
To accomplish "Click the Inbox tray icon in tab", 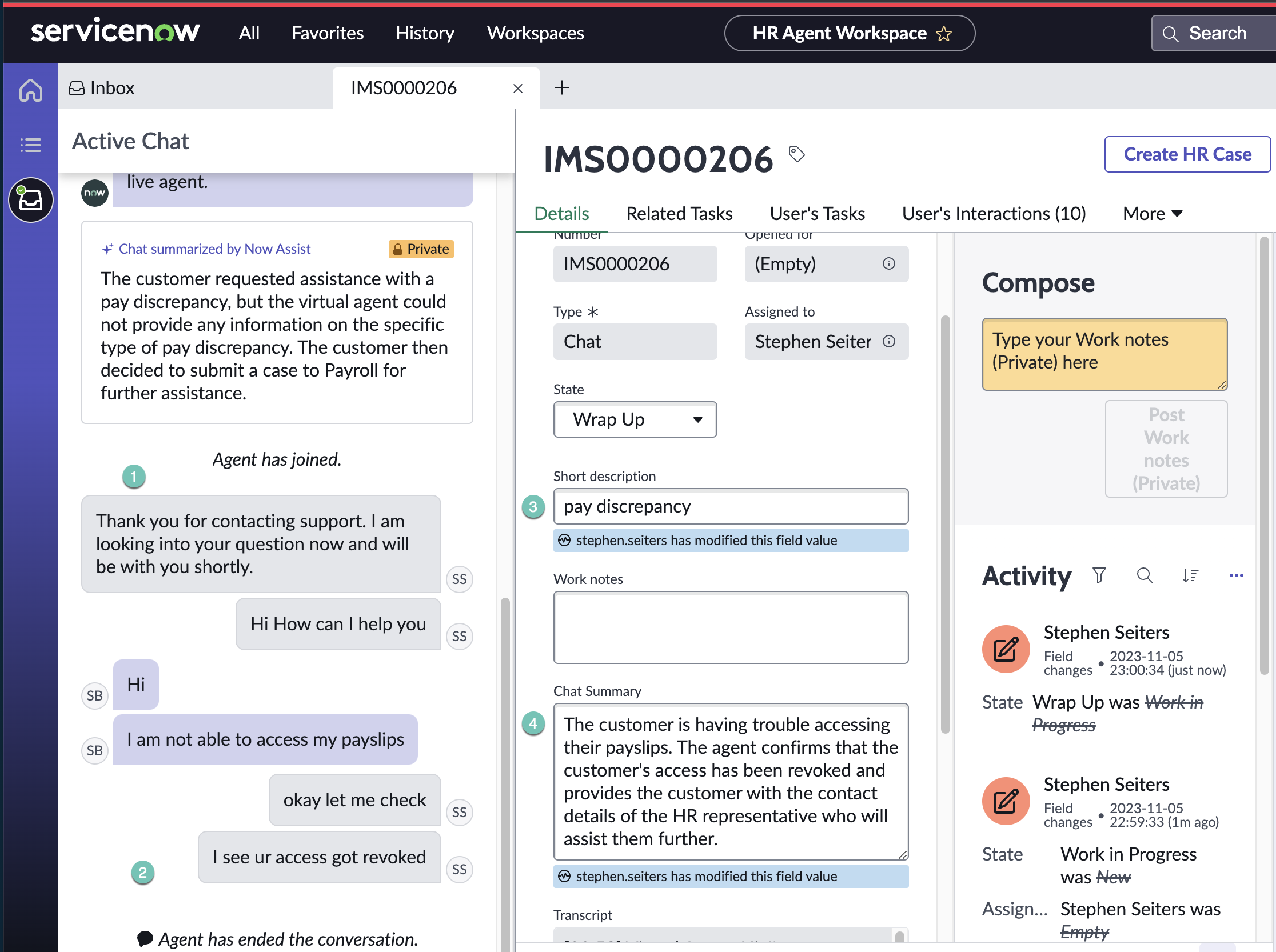I will coord(77,88).
